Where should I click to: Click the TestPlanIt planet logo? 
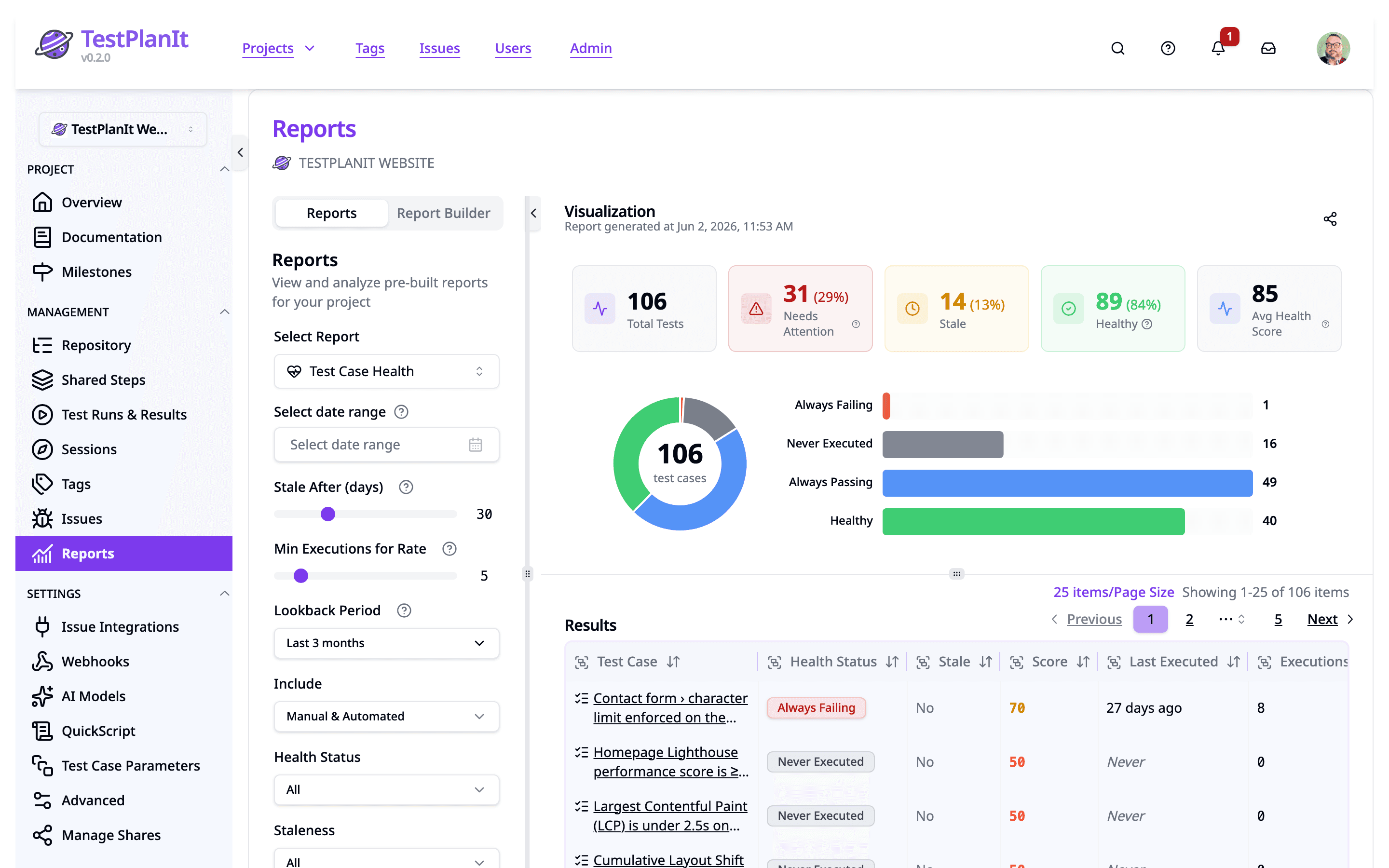[x=54, y=44]
